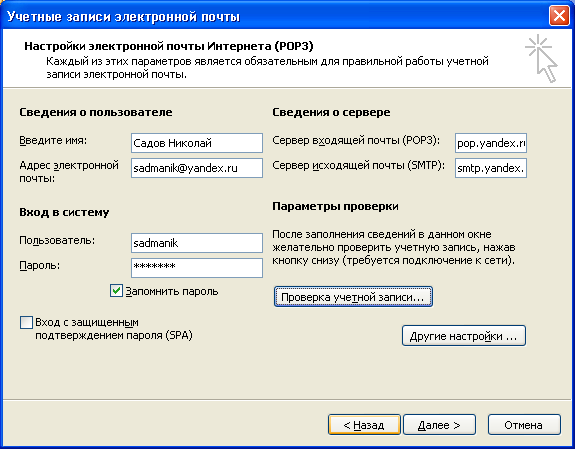Click the Сервер входящей почты label
The height and width of the screenshot is (449, 575).
(x=356, y=140)
